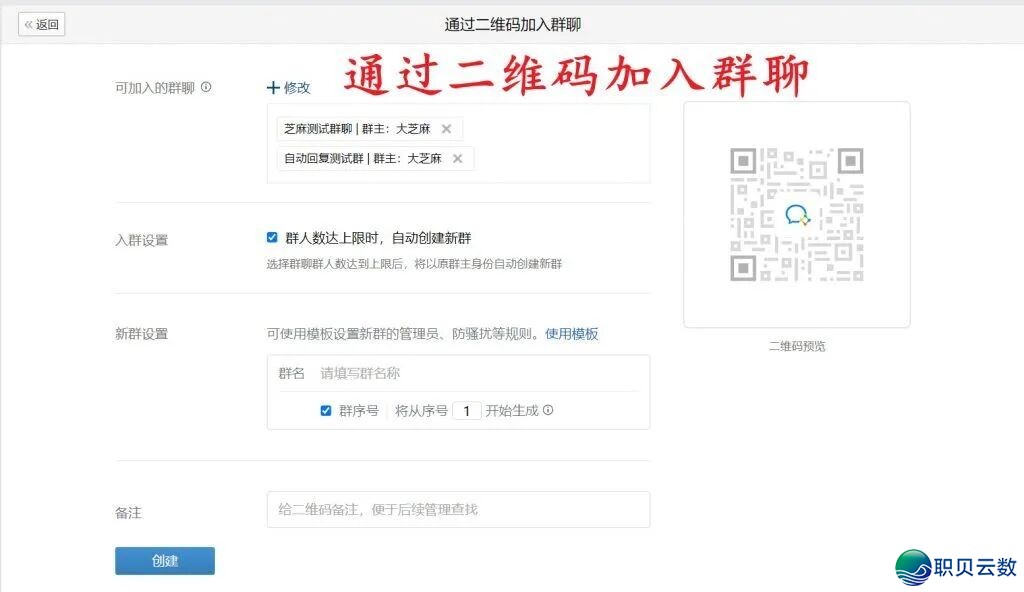
Task: Click the 返回 back button
Action: [x=42, y=25]
